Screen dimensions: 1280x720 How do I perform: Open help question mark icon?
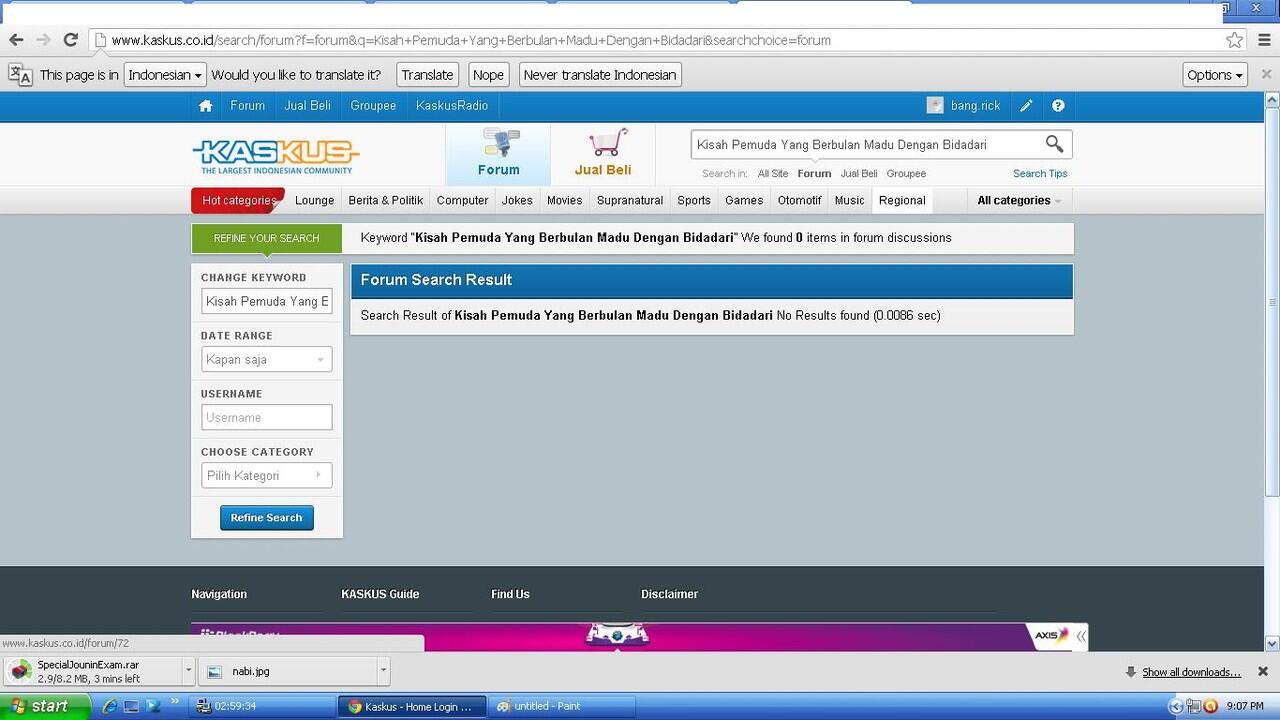[x=1058, y=106]
